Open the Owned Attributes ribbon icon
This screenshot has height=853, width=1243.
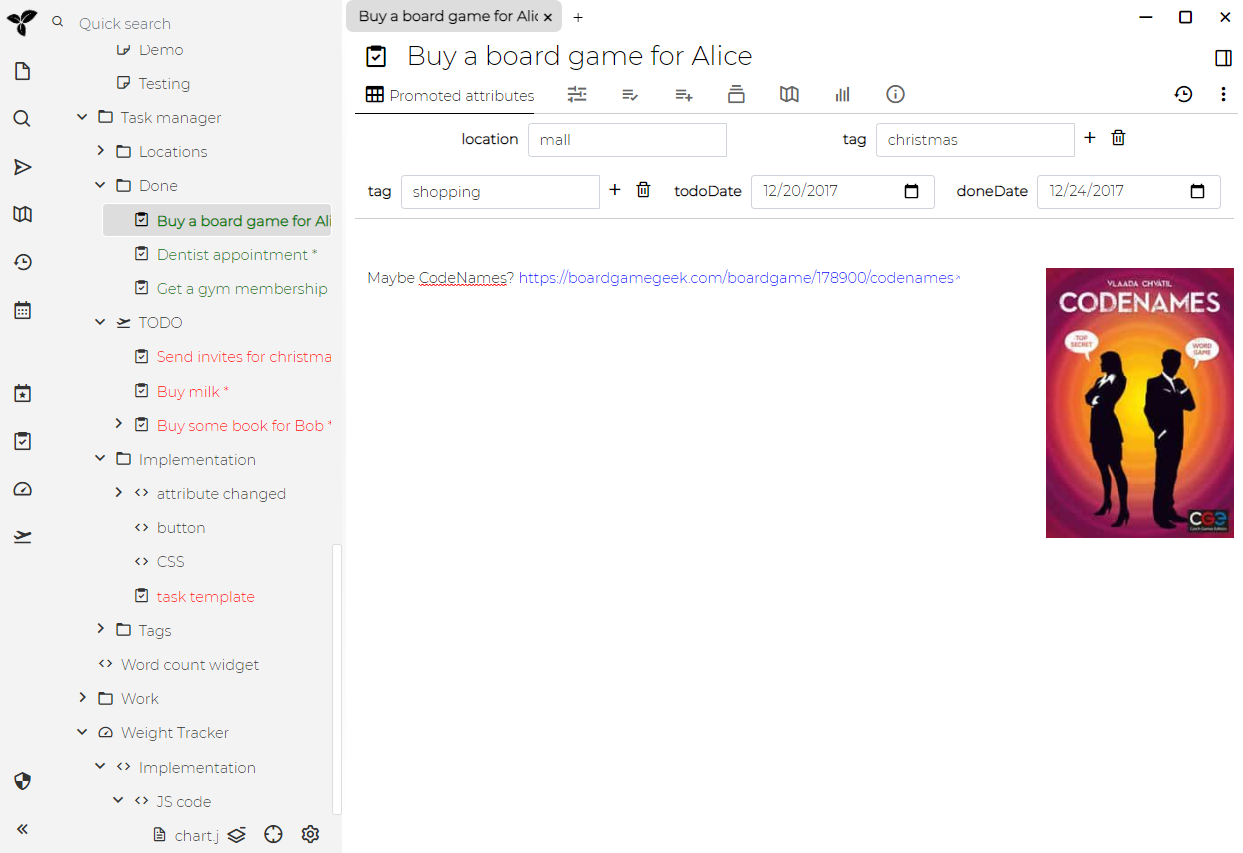coord(629,94)
